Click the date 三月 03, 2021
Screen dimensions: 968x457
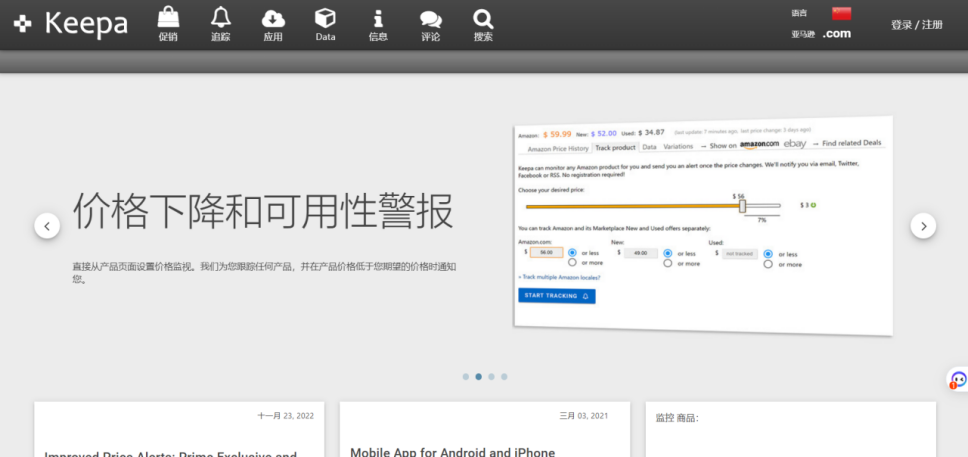tap(583, 416)
